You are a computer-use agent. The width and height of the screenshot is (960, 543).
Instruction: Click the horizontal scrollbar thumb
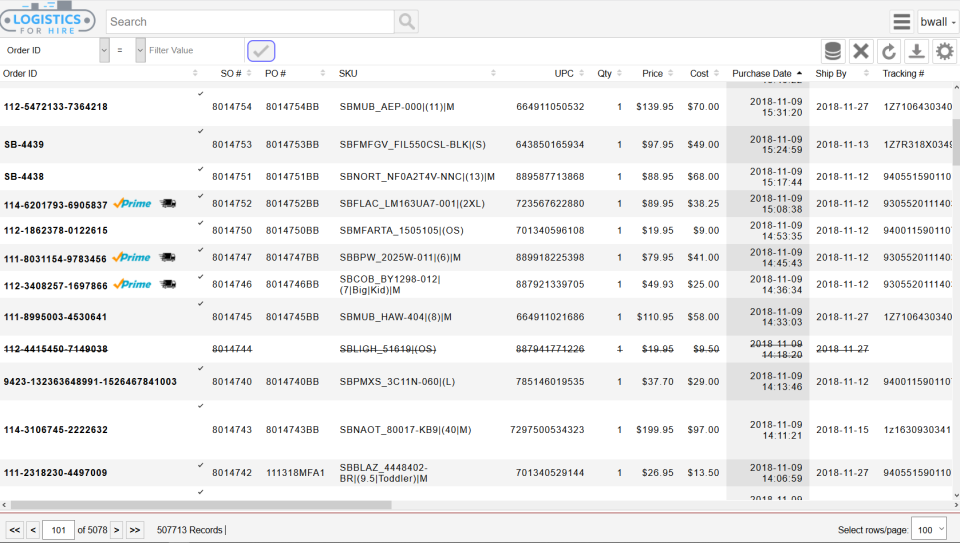(x=201, y=505)
